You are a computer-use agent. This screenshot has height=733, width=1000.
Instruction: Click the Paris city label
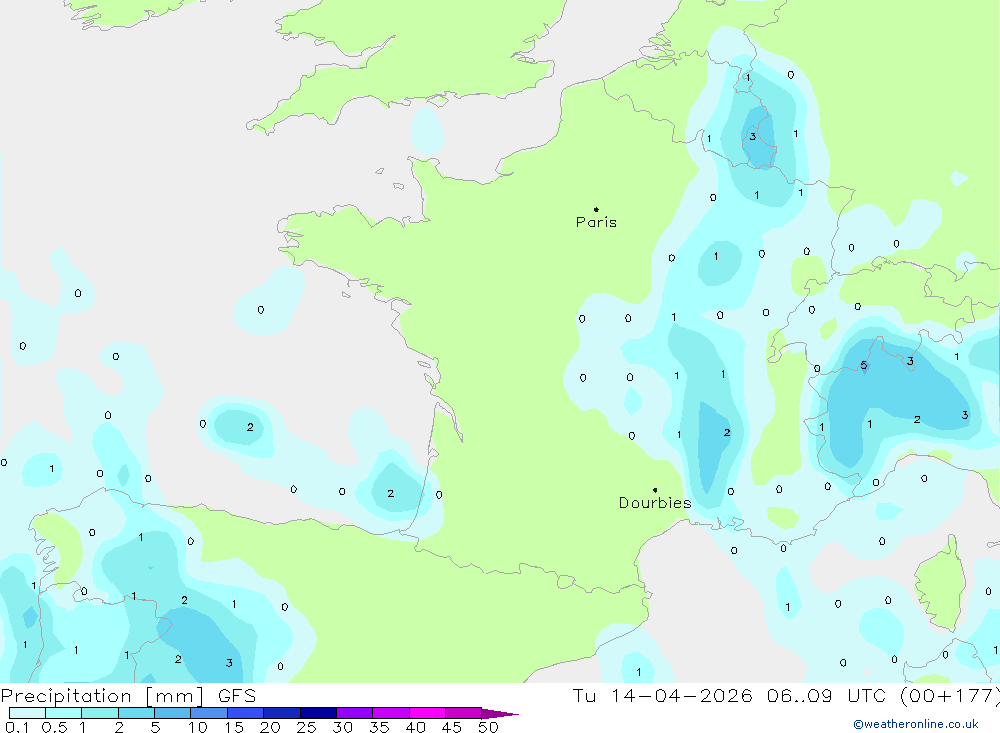click(596, 222)
